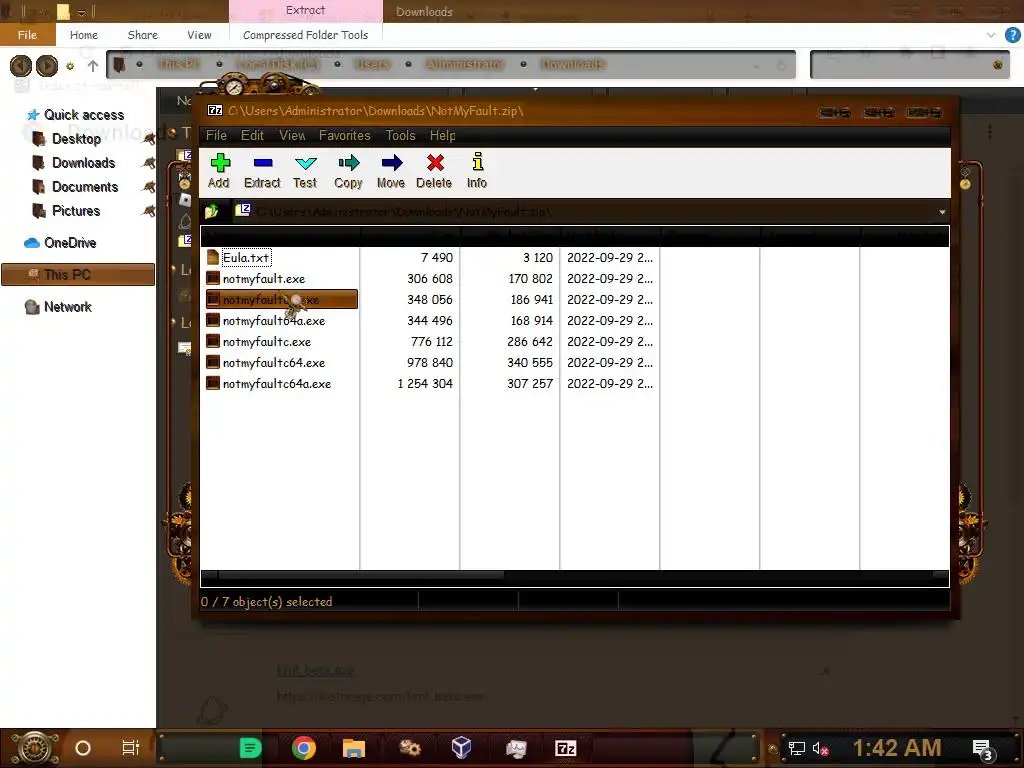Open the 7-Zip Edit menu

pos(252,135)
